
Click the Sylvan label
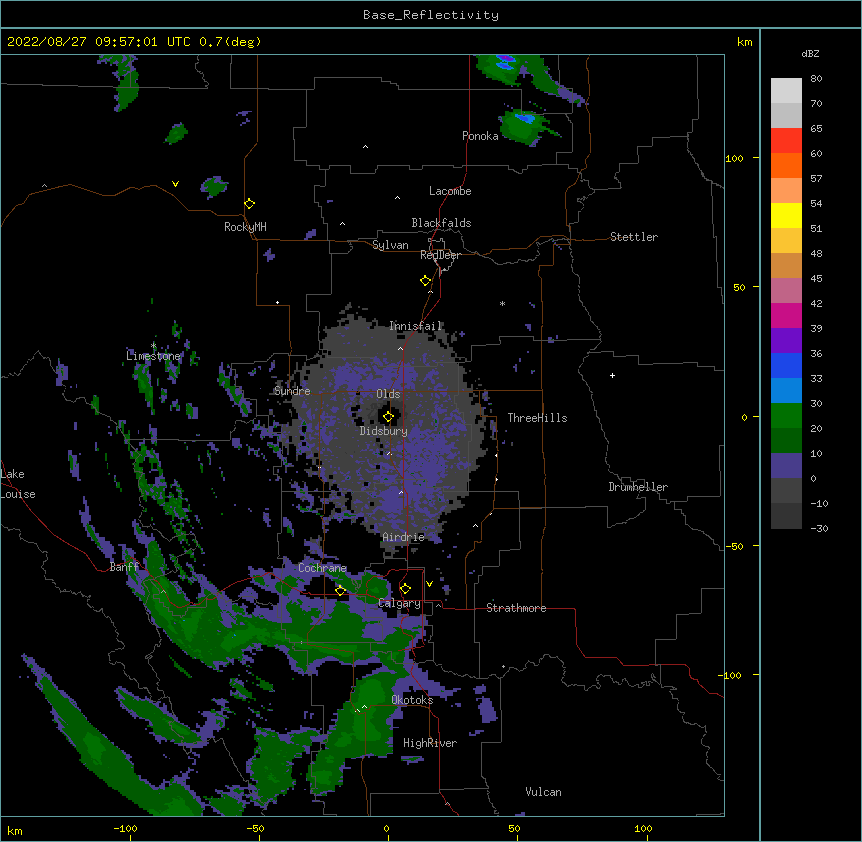[390, 245]
